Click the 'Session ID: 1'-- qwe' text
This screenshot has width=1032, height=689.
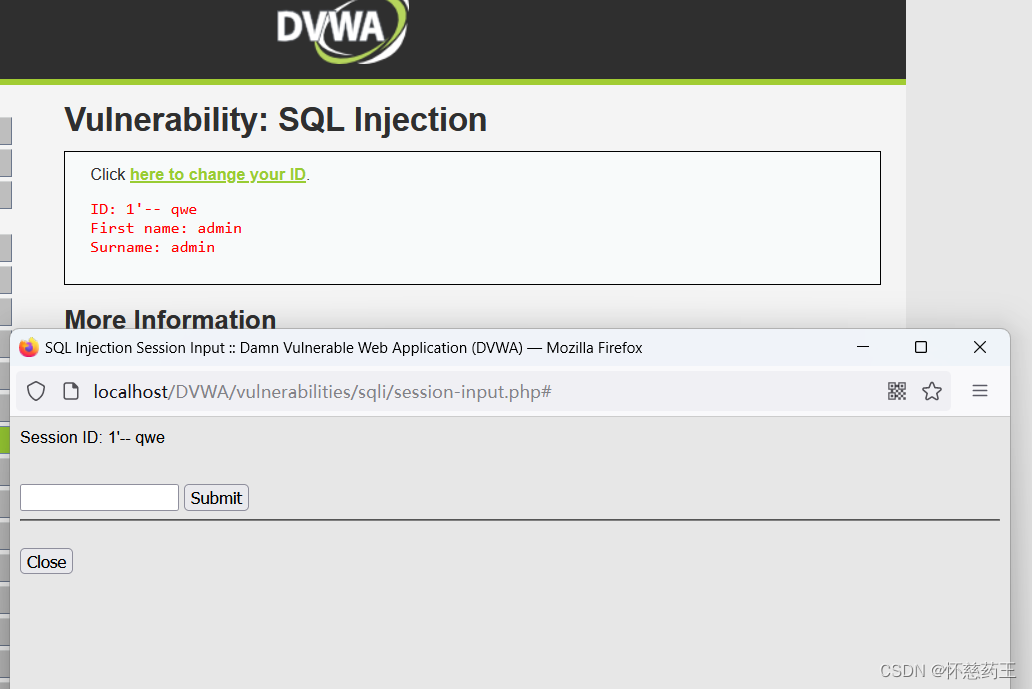click(x=92, y=438)
